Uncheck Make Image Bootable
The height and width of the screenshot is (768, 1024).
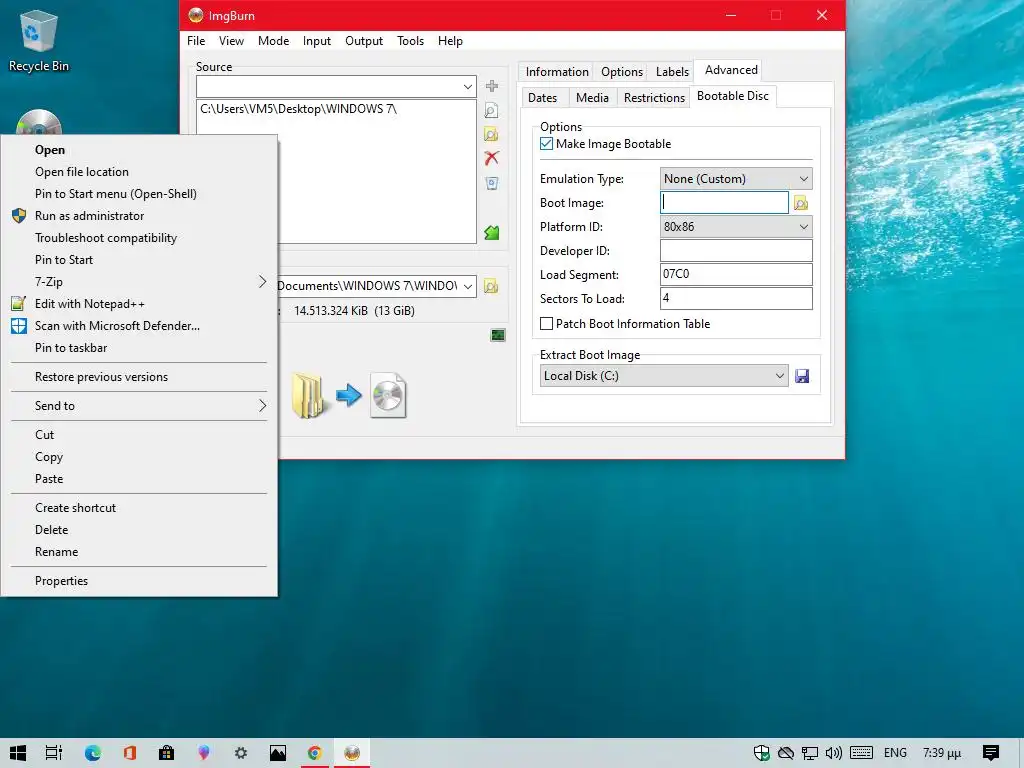click(547, 144)
